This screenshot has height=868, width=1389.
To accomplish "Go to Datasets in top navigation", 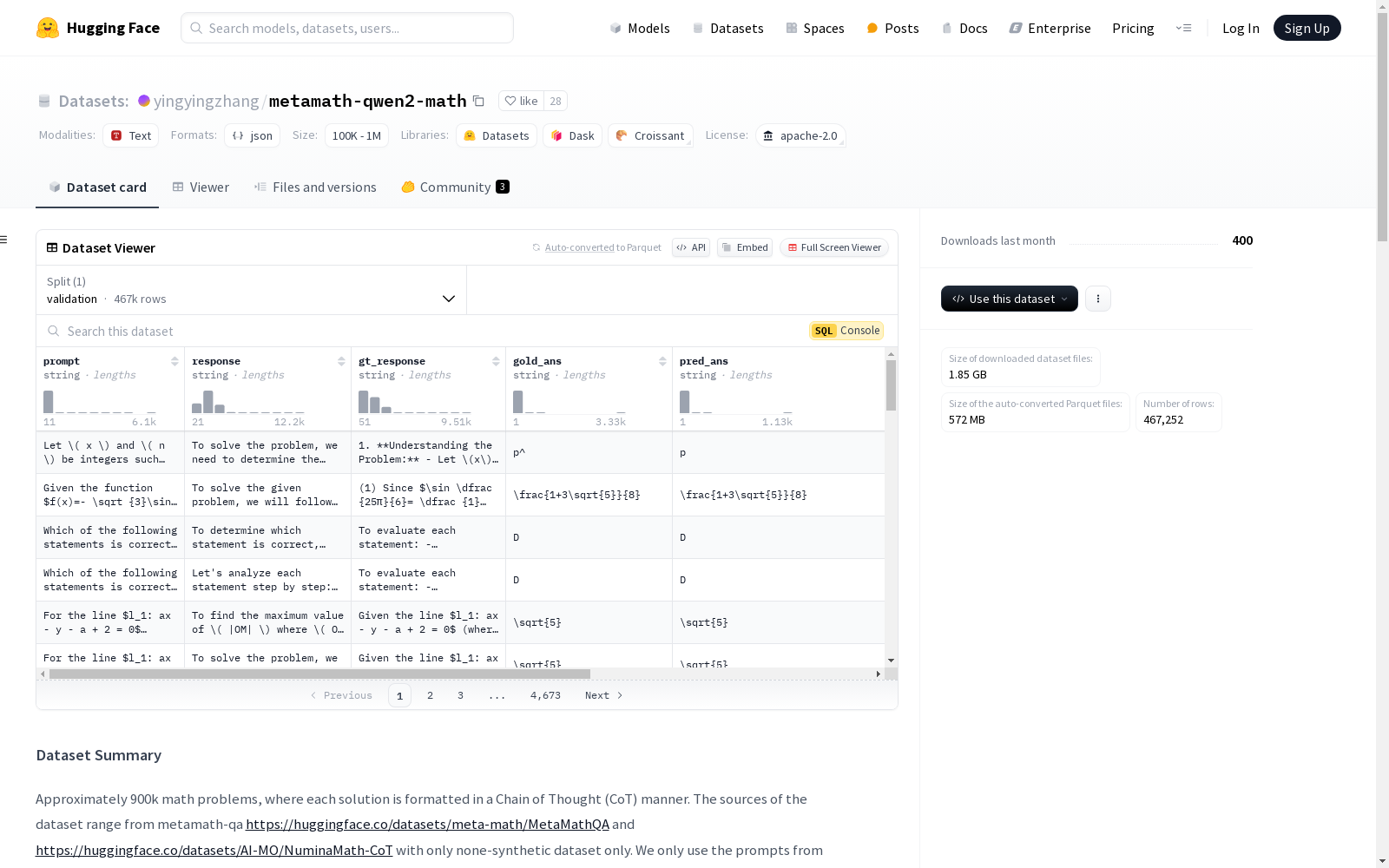I will pos(727,28).
